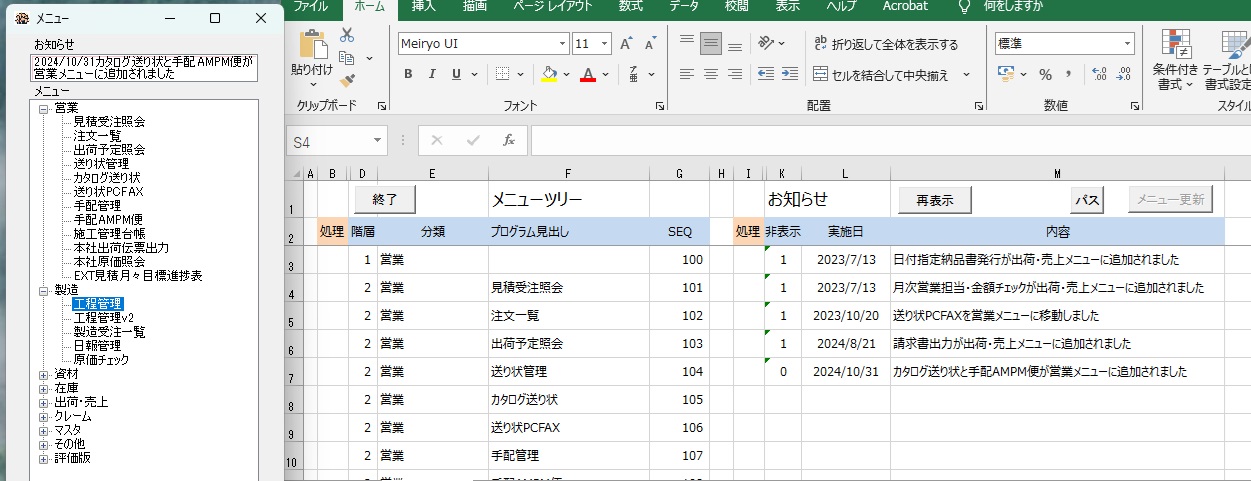Click the S4 name box field
Viewport: 1251px width, 481px height.
click(328, 142)
